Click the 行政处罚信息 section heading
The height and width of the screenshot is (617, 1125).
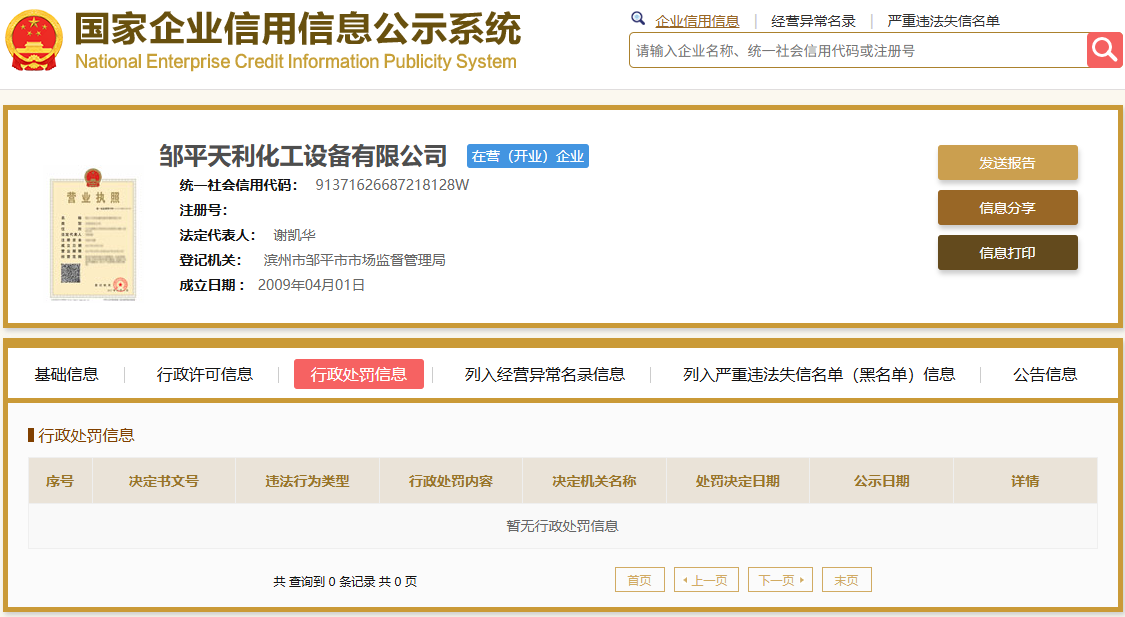[86, 435]
